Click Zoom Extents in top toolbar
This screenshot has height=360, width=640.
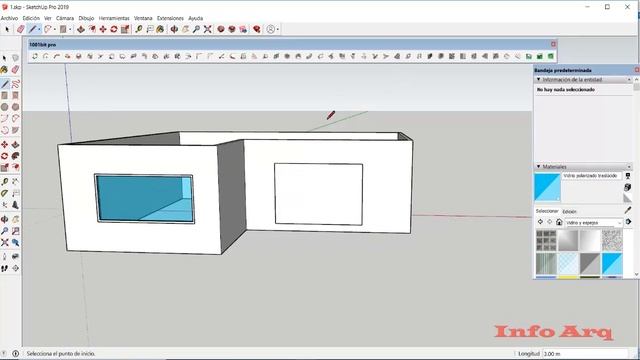click(207, 29)
